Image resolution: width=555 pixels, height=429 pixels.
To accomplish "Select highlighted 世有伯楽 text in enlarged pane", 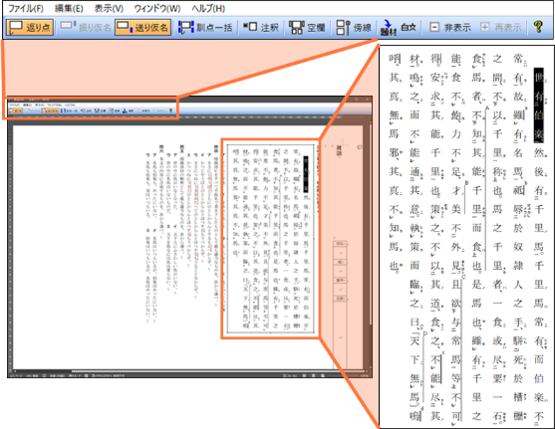I will (x=539, y=105).
